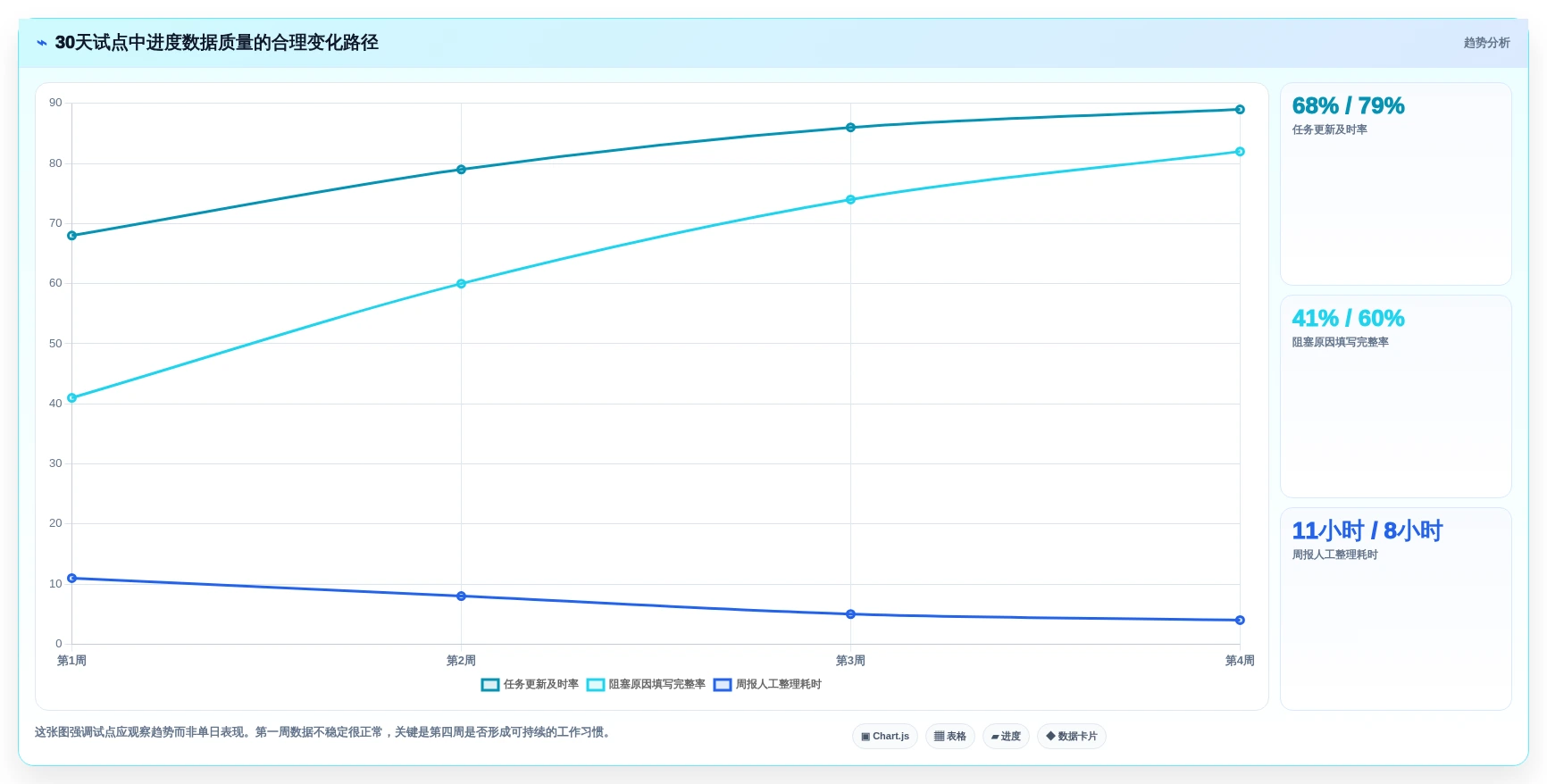Select week 4 point of 周报人工整理耗时 line
The image size is (1547, 784).
pos(1240,621)
